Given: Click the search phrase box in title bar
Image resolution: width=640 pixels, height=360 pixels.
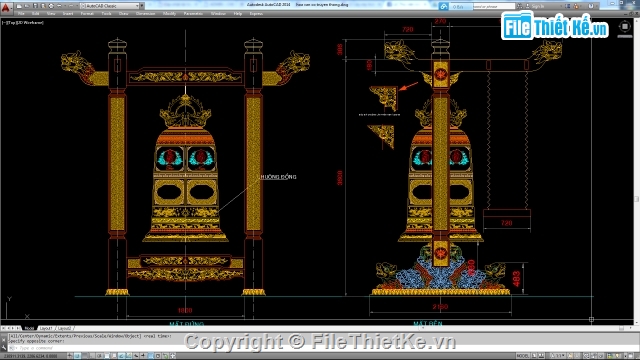Looking at the screenshot, I should pyautogui.click(x=494, y=6).
